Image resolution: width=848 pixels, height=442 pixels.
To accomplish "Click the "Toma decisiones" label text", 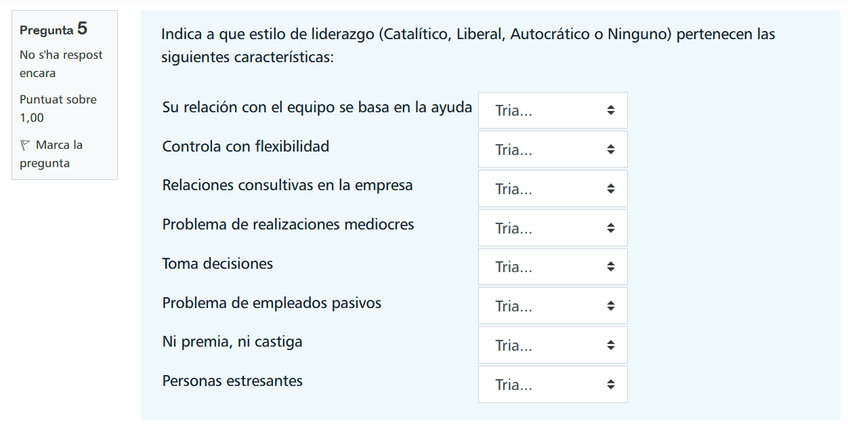I will point(217,264).
